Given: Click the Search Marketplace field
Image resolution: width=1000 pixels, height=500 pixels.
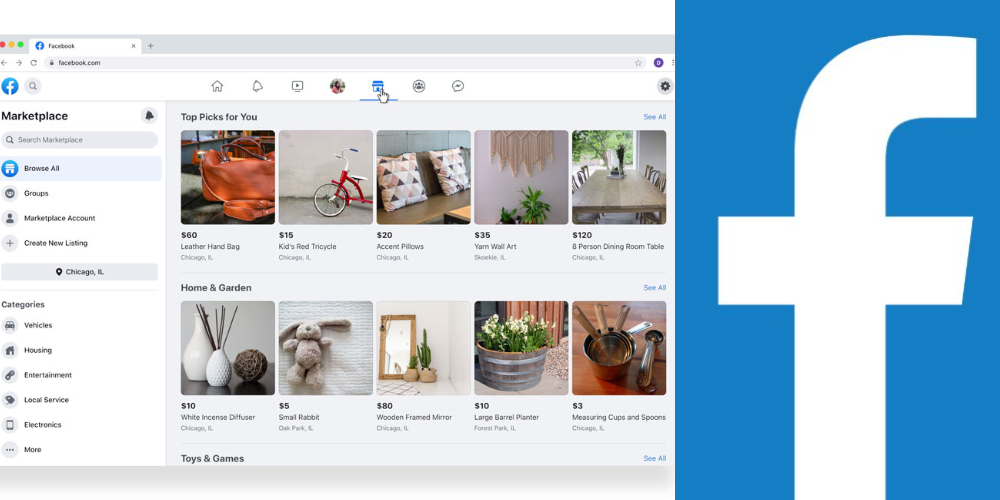Looking at the screenshot, I should (80, 140).
